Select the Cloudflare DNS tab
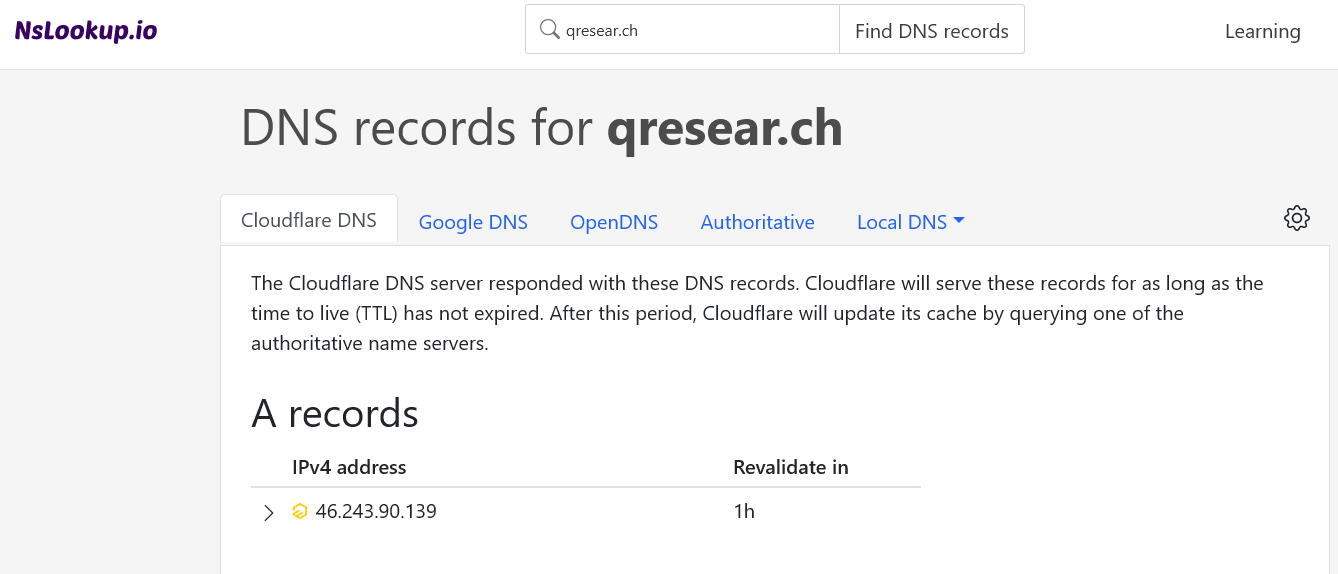This screenshot has height=574, width=1338. [309, 220]
